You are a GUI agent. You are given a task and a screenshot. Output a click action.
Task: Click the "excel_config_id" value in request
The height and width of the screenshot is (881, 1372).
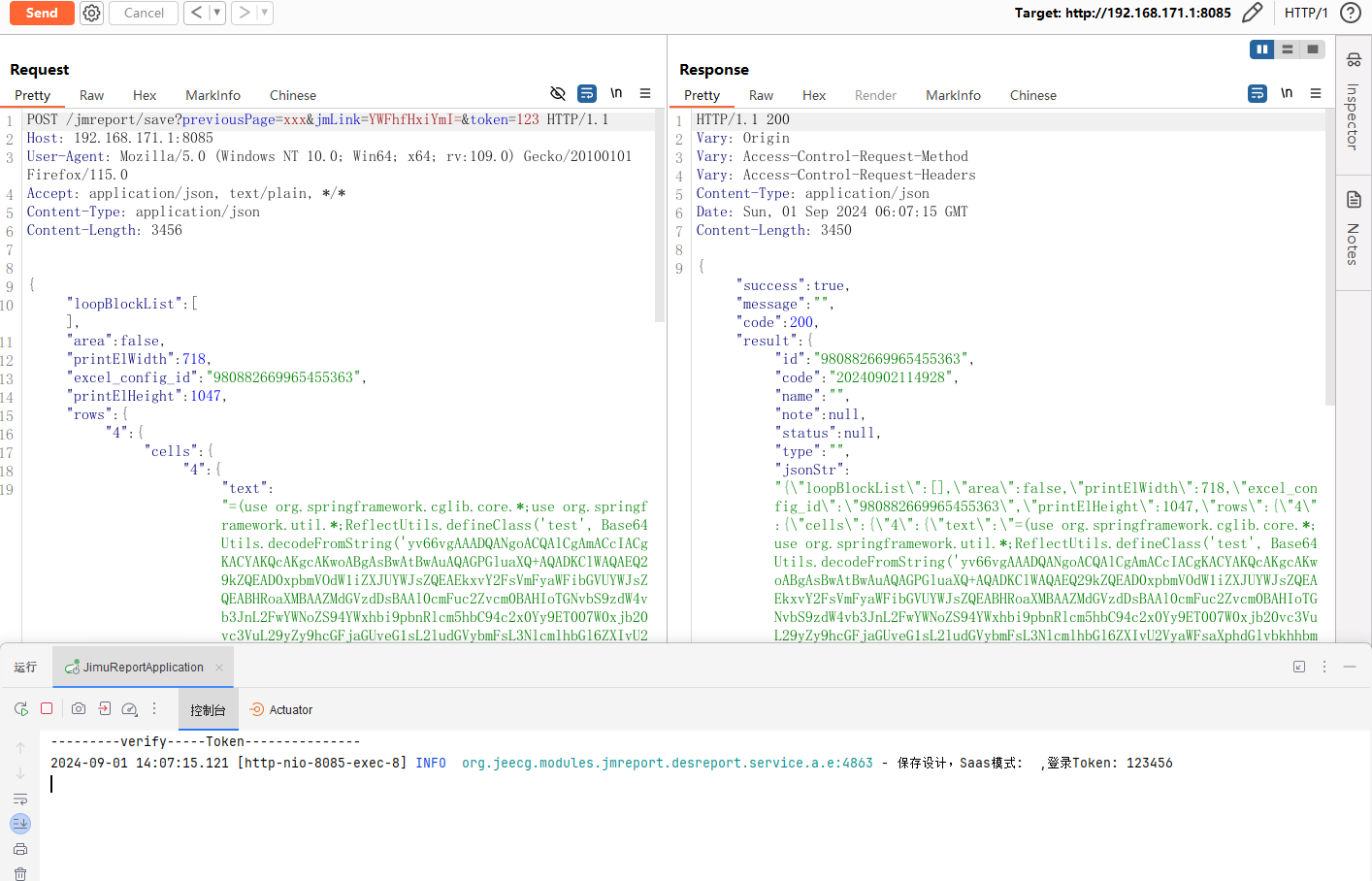[x=283, y=377]
